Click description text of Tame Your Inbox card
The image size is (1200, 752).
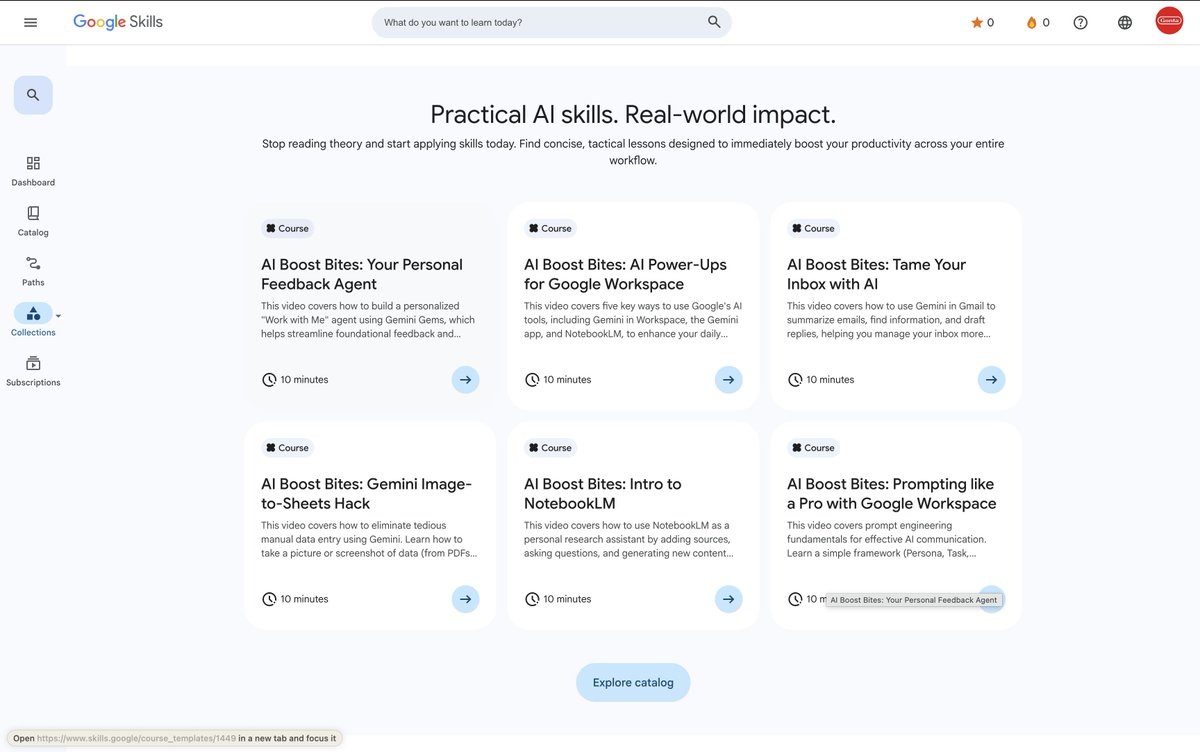[891, 320]
